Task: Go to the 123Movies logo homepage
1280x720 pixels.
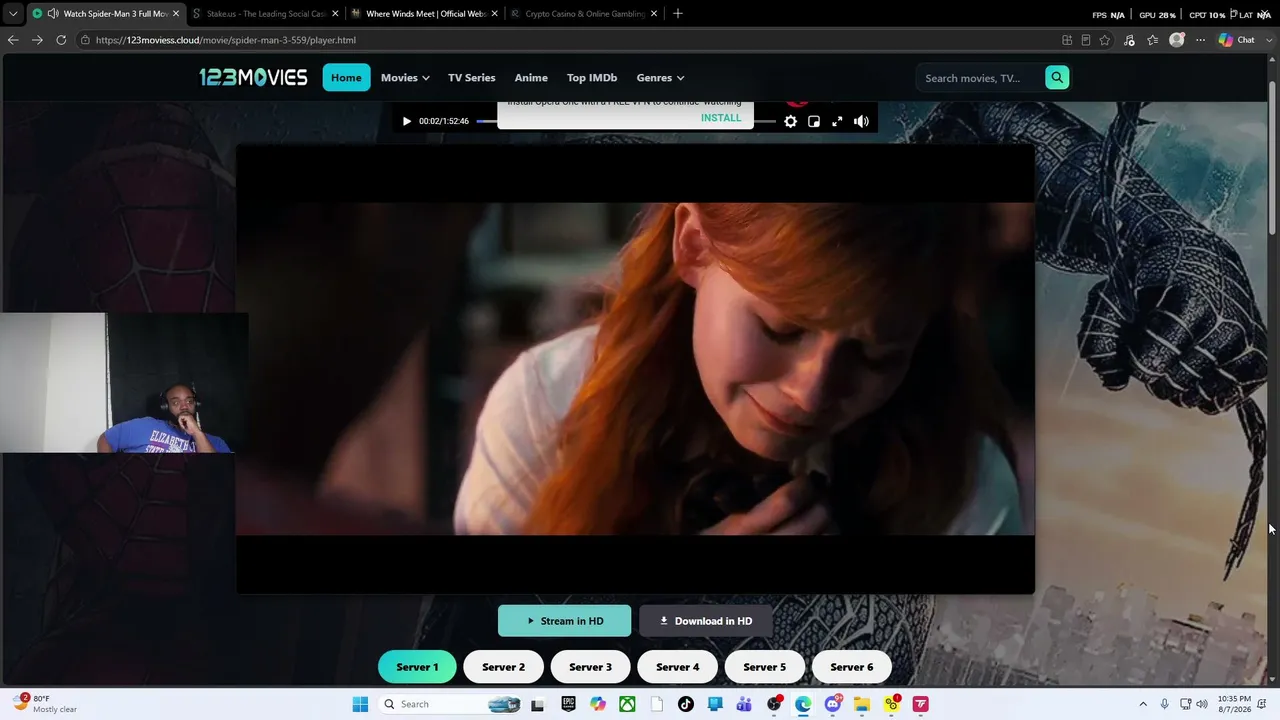Action: 253,77
